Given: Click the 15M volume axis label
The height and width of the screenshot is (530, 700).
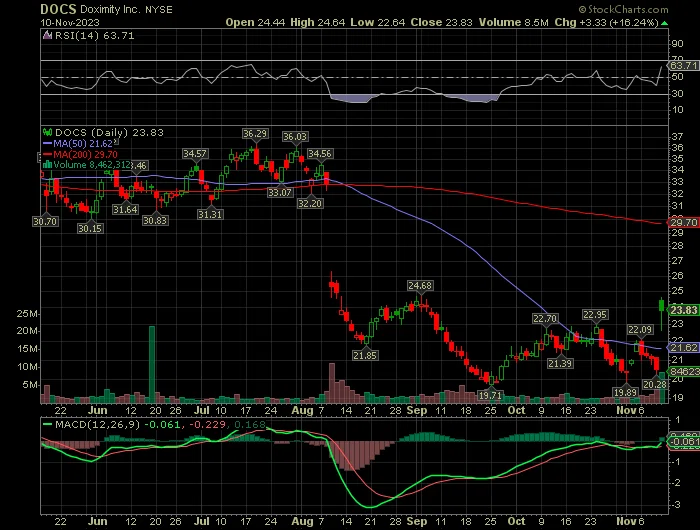Looking at the screenshot, I should [x=27, y=349].
